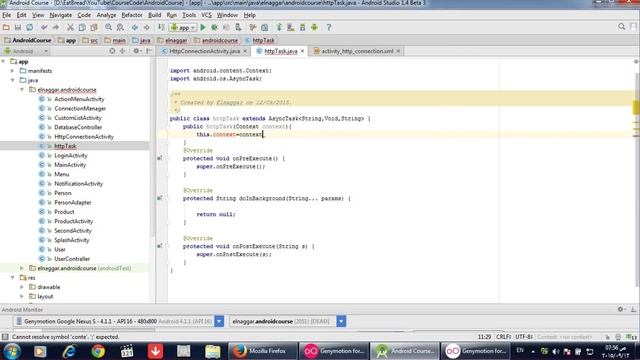Click the Redo arrow icon
This screenshot has height=360, width=640.
click(x=56, y=27)
